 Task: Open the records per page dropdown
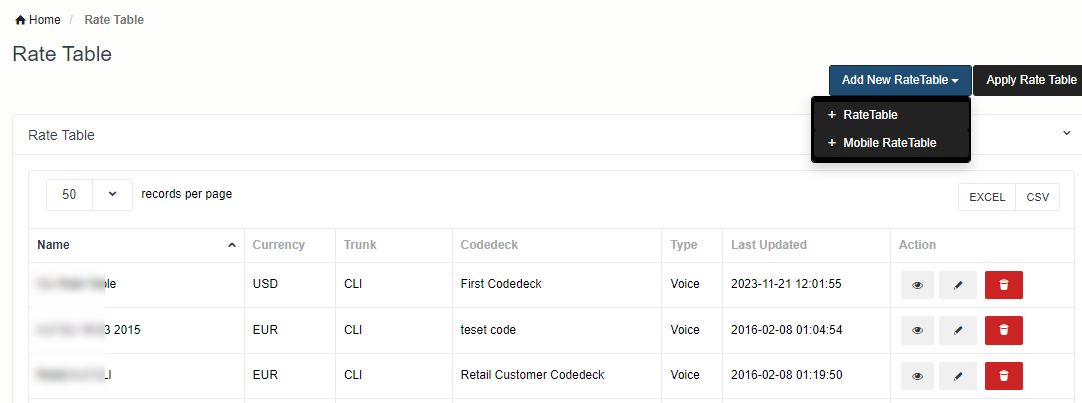pos(89,195)
